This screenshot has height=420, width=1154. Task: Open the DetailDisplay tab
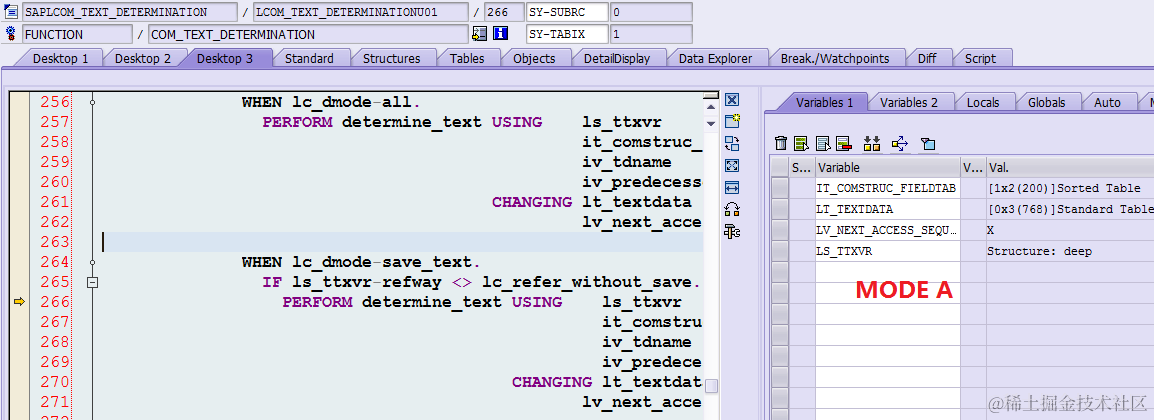point(617,58)
